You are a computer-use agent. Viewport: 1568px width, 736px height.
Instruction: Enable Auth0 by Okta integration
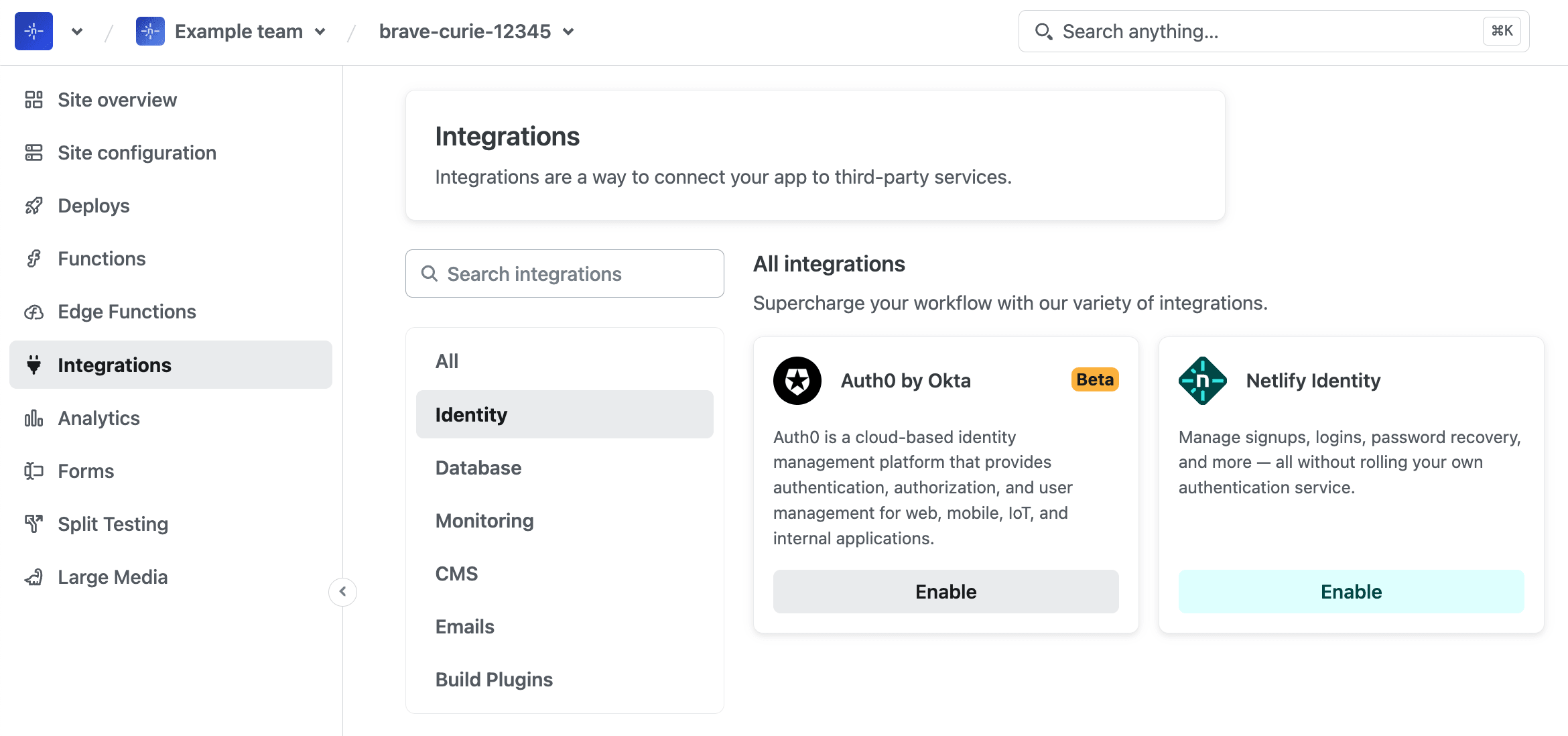click(945, 590)
